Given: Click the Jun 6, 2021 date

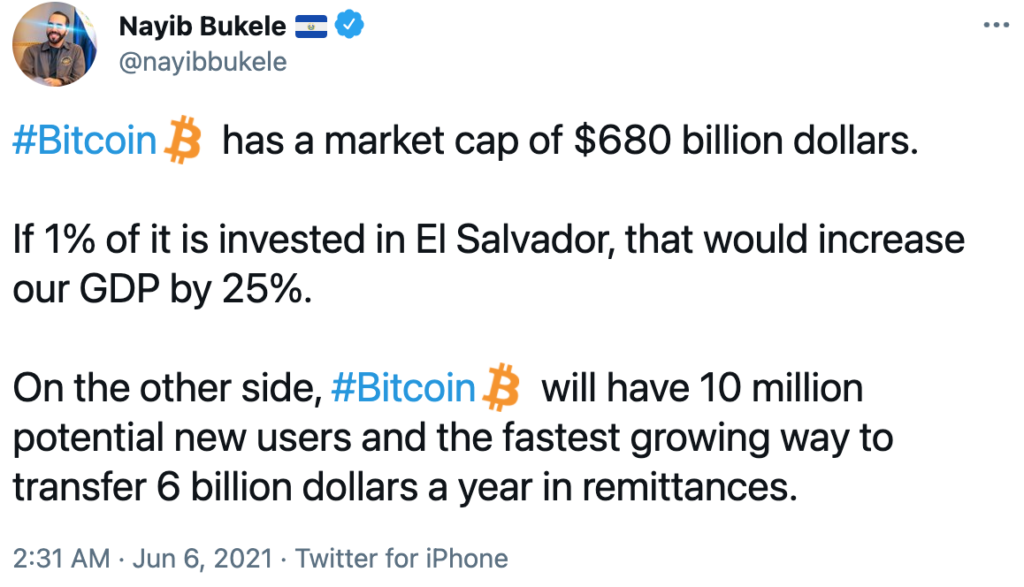Looking at the screenshot, I should click(x=202, y=559).
